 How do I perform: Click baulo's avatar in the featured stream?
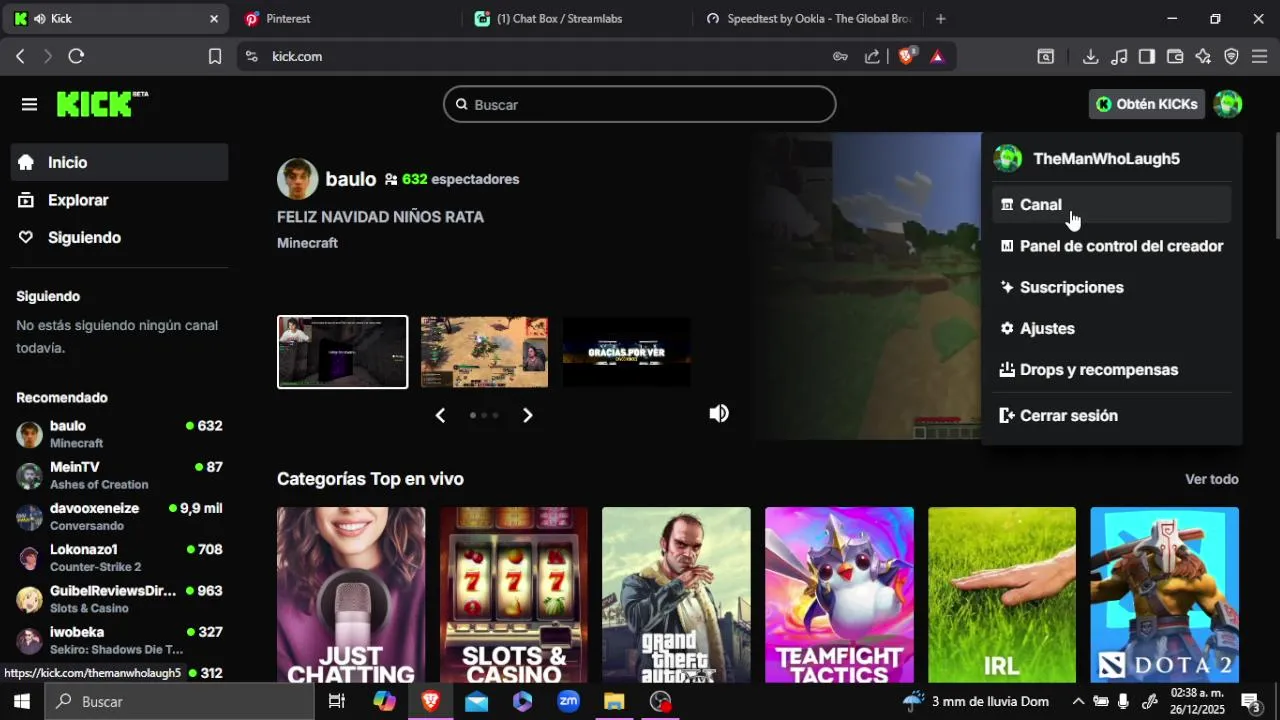pos(297,179)
